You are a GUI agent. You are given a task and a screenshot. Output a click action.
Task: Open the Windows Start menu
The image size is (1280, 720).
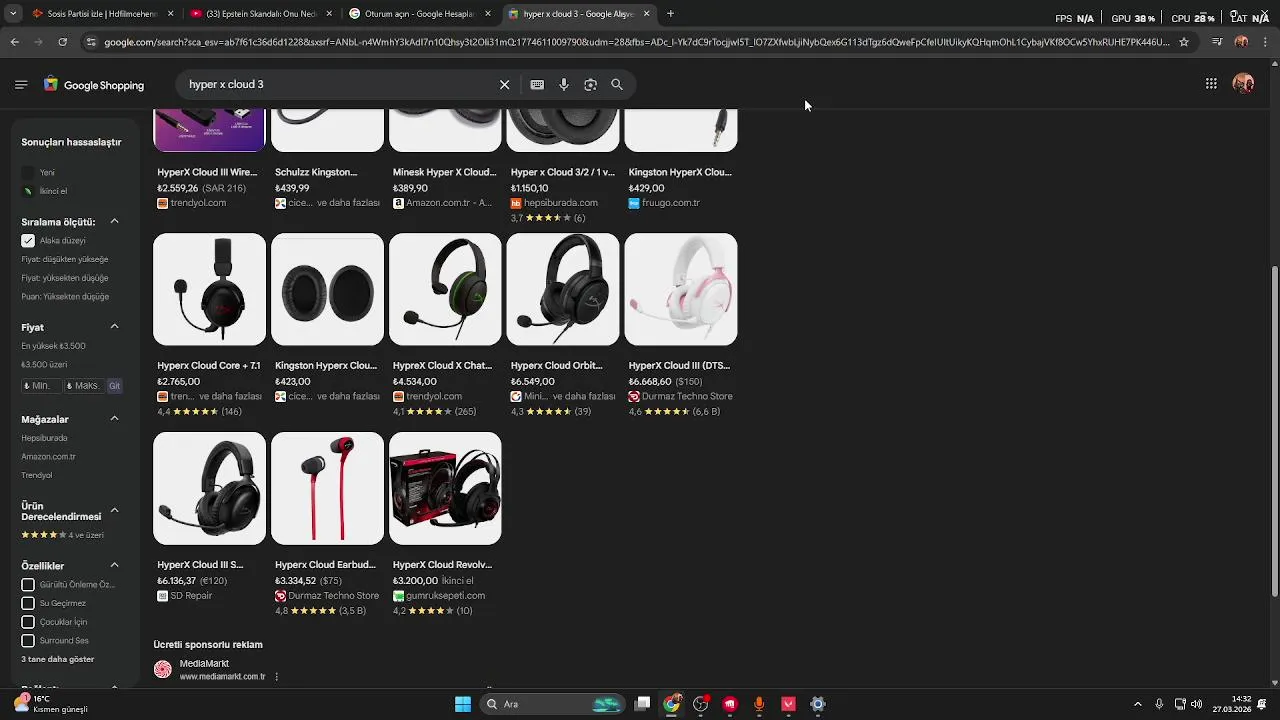462,704
